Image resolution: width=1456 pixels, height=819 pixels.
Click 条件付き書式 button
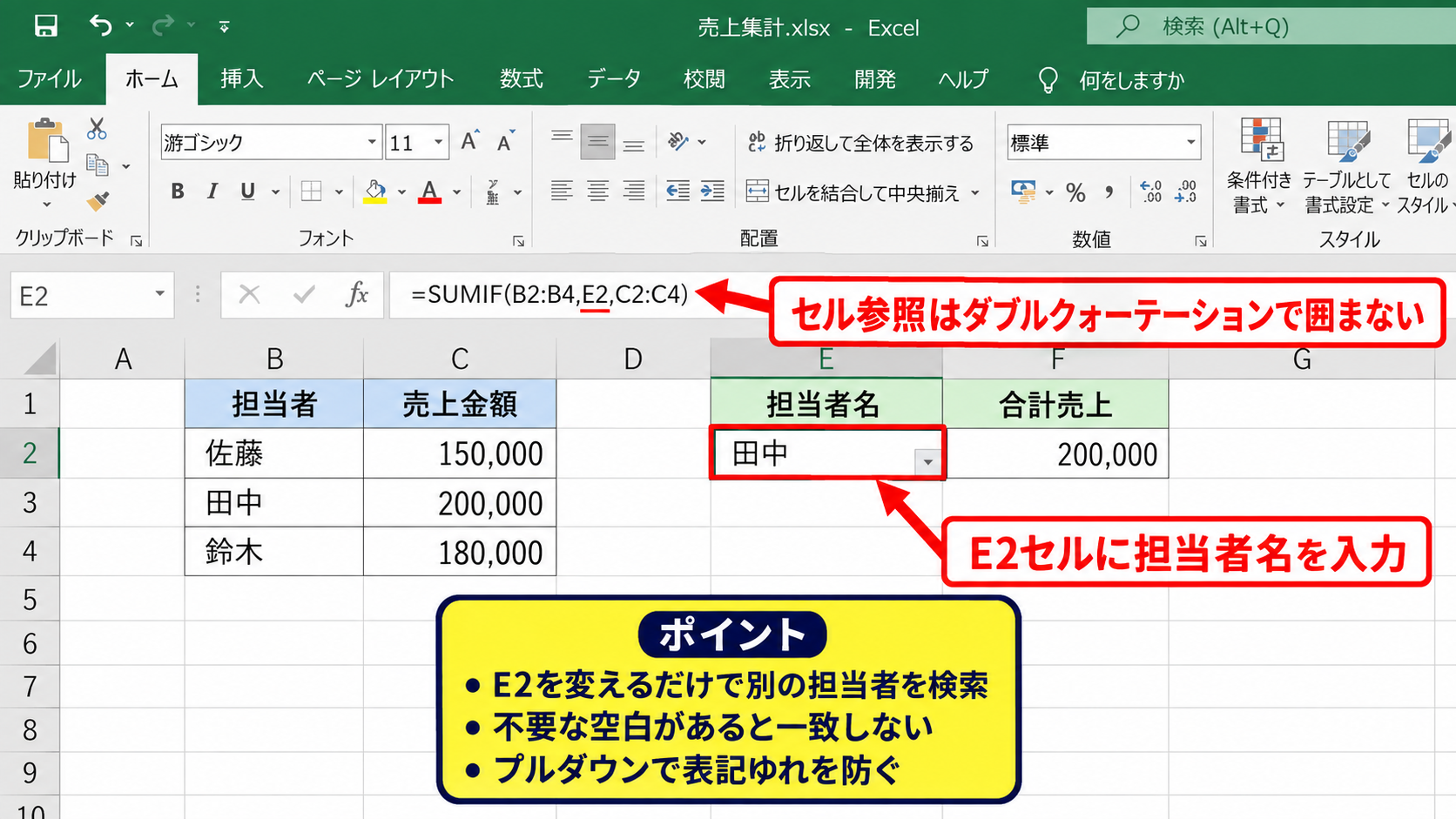1259,167
